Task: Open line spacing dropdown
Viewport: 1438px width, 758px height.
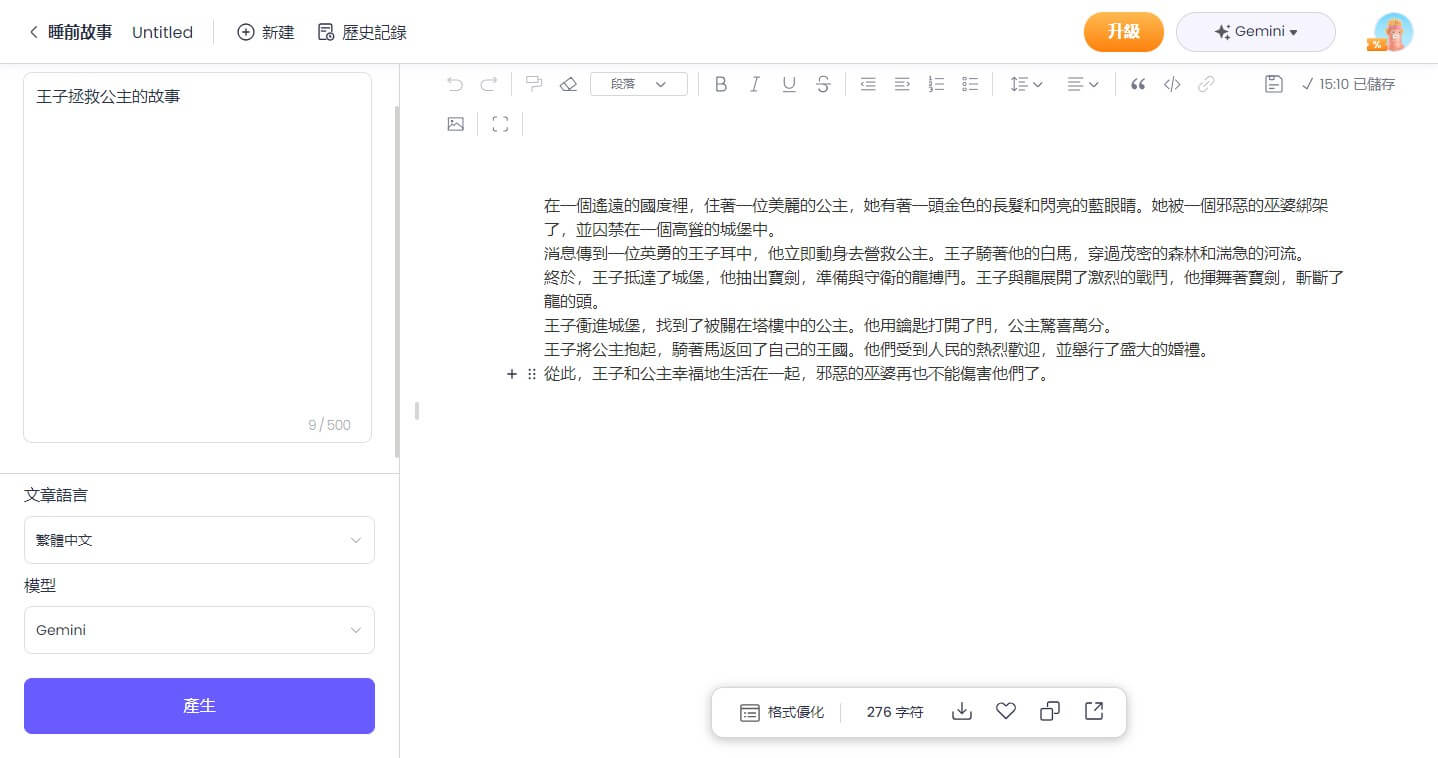Action: click(x=1026, y=84)
